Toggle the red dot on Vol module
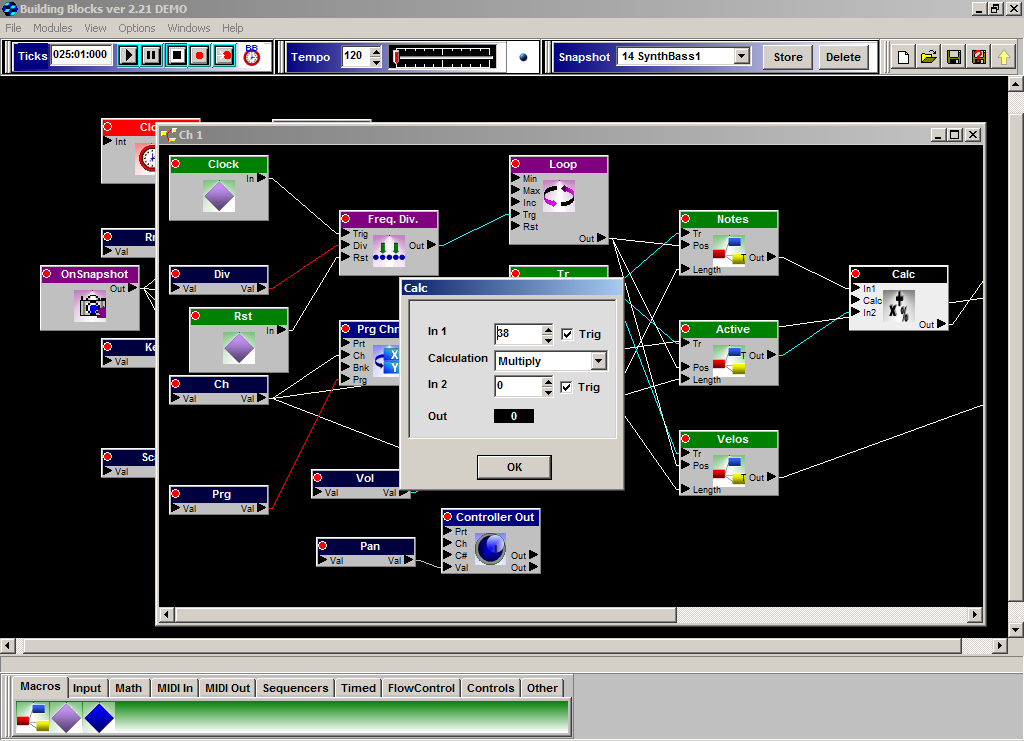The width and height of the screenshot is (1024, 741). point(317,478)
